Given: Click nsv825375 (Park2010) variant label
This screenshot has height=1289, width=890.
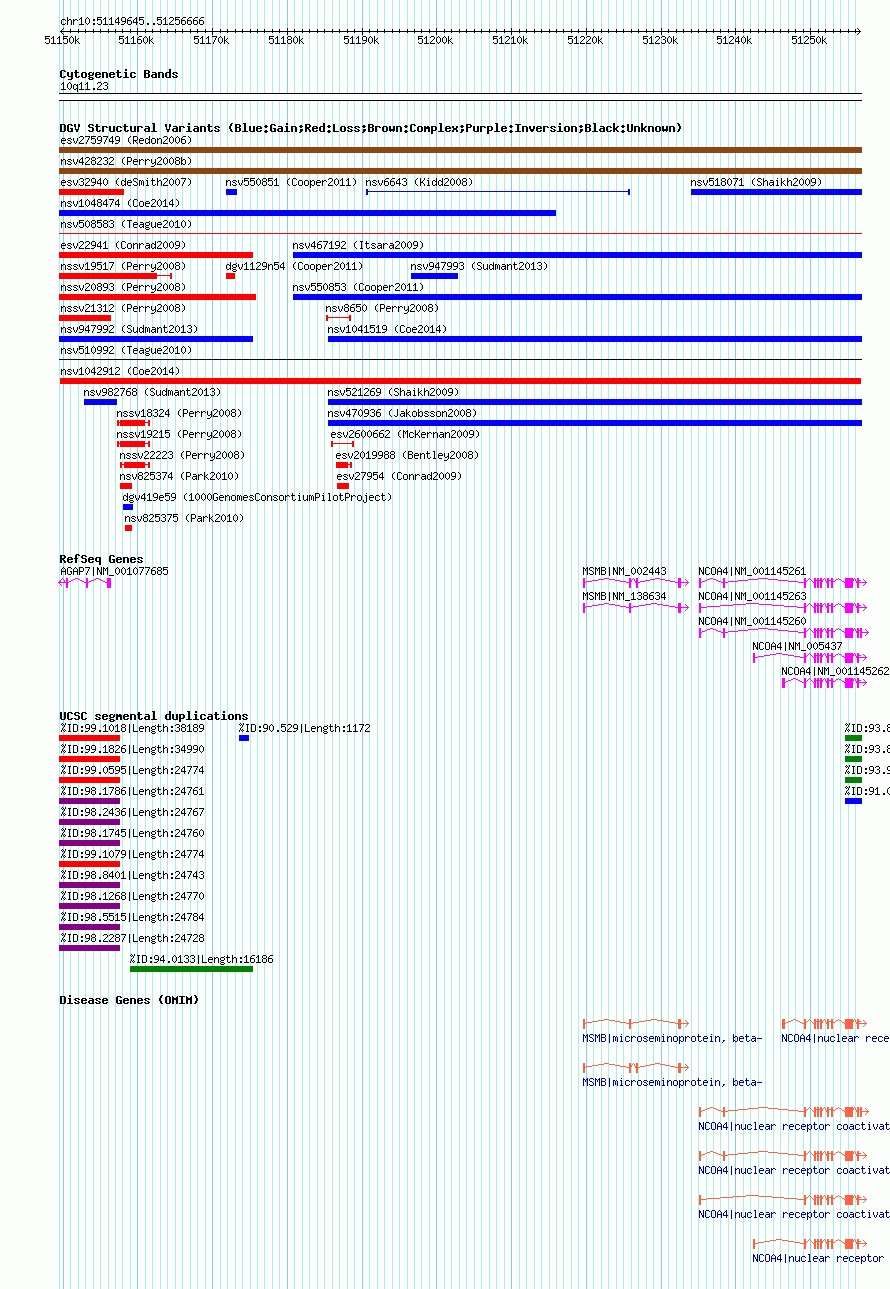Looking at the screenshot, I should coord(184,518).
